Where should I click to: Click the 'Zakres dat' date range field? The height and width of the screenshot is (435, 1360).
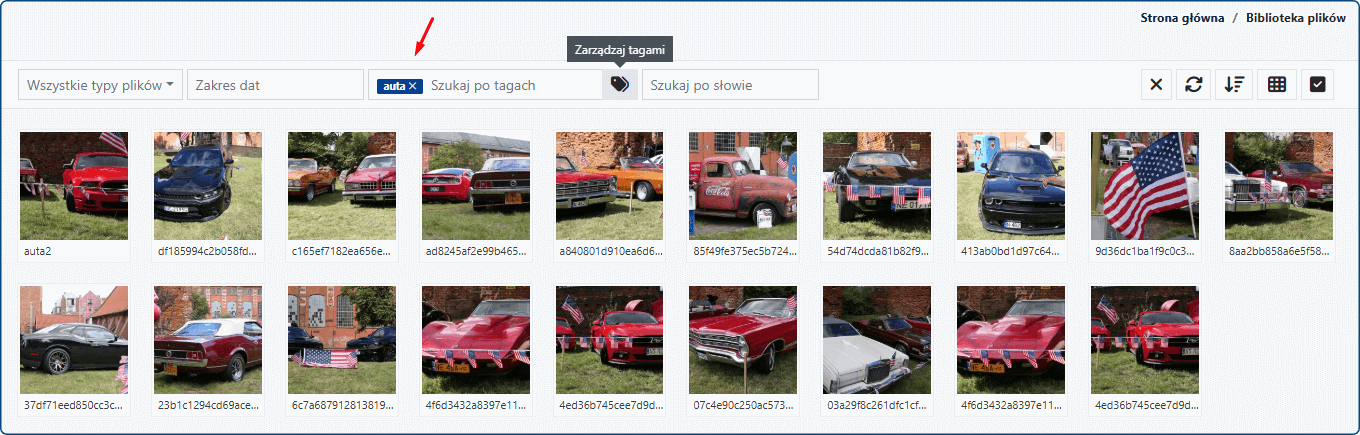click(x=275, y=85)
